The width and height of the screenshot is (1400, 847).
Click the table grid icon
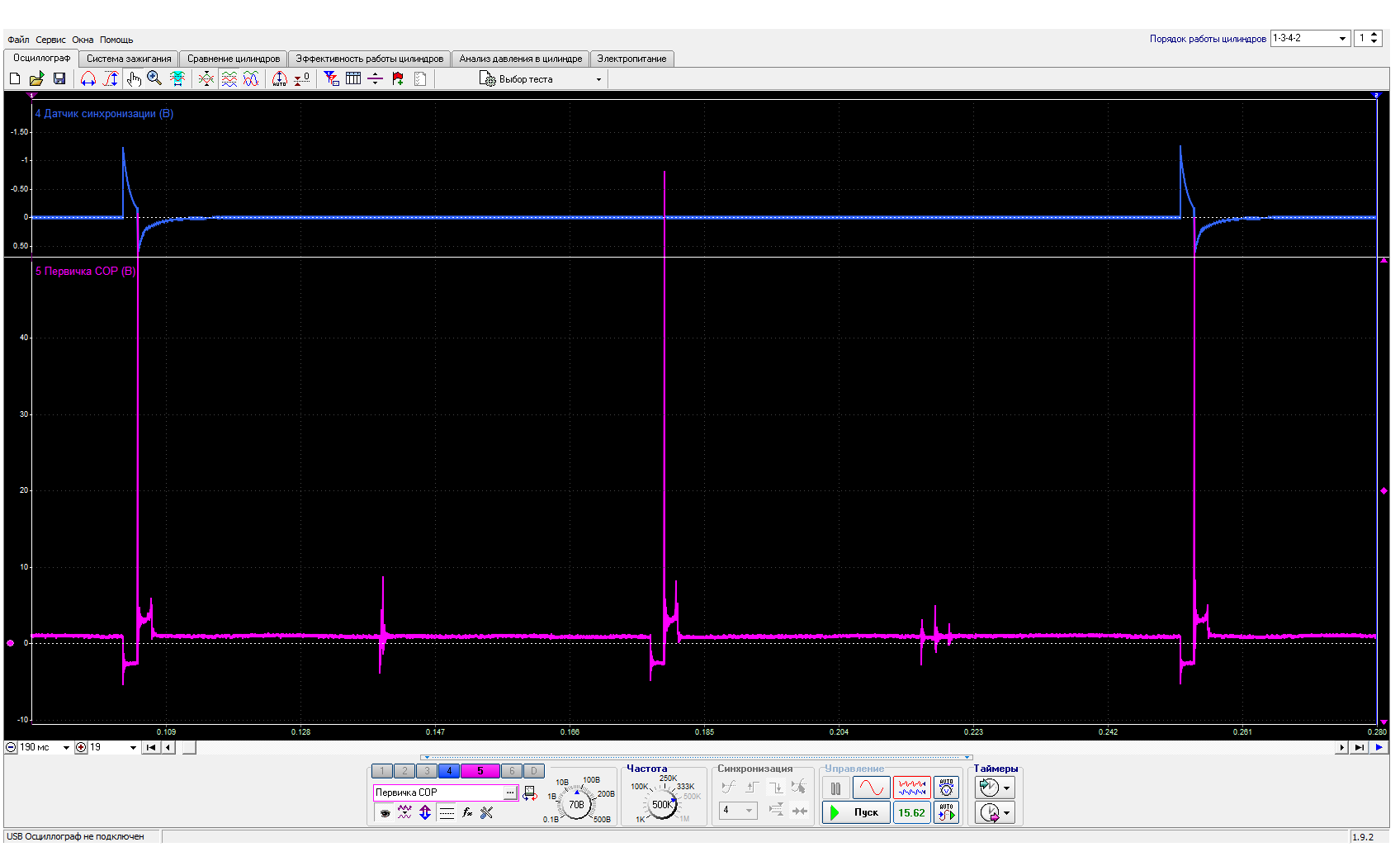[x=353, y=78]
